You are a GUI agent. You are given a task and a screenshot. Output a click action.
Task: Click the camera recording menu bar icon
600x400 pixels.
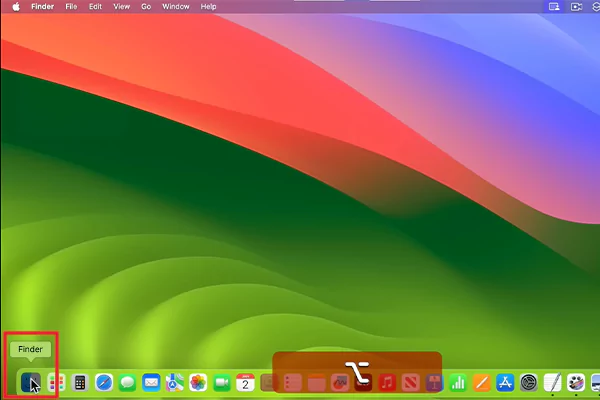click(x=576, y=7)
